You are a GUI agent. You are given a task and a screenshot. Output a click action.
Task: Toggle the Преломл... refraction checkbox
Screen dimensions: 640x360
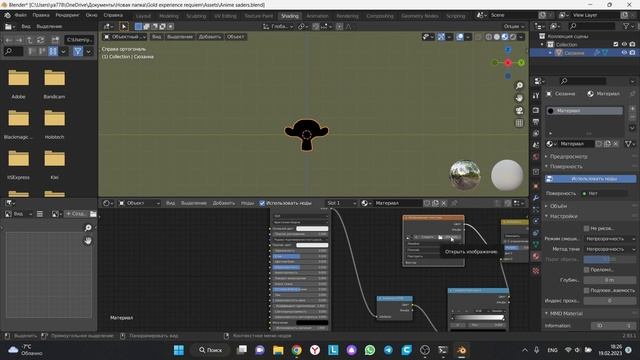pos(587,269)
